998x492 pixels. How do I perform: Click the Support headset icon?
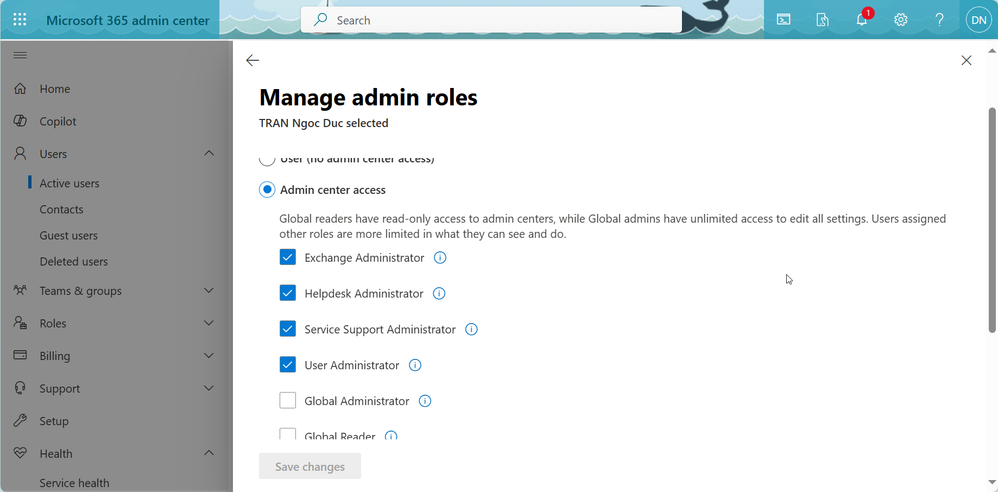(20, 388)
